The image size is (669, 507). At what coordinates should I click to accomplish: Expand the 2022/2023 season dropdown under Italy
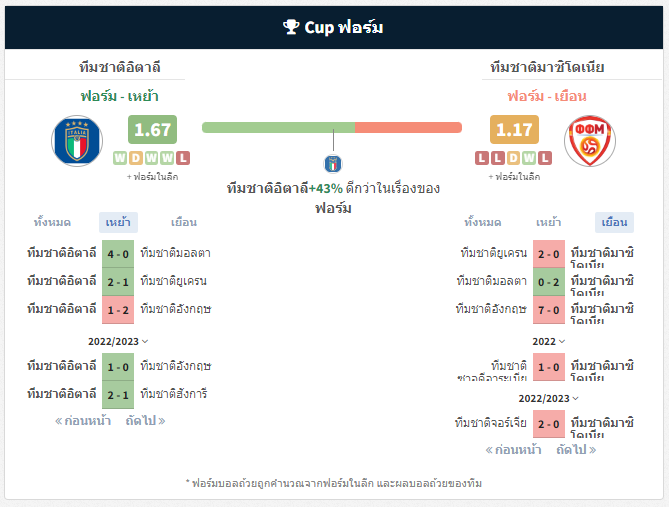pyautogui.click(x=118, y=341)
